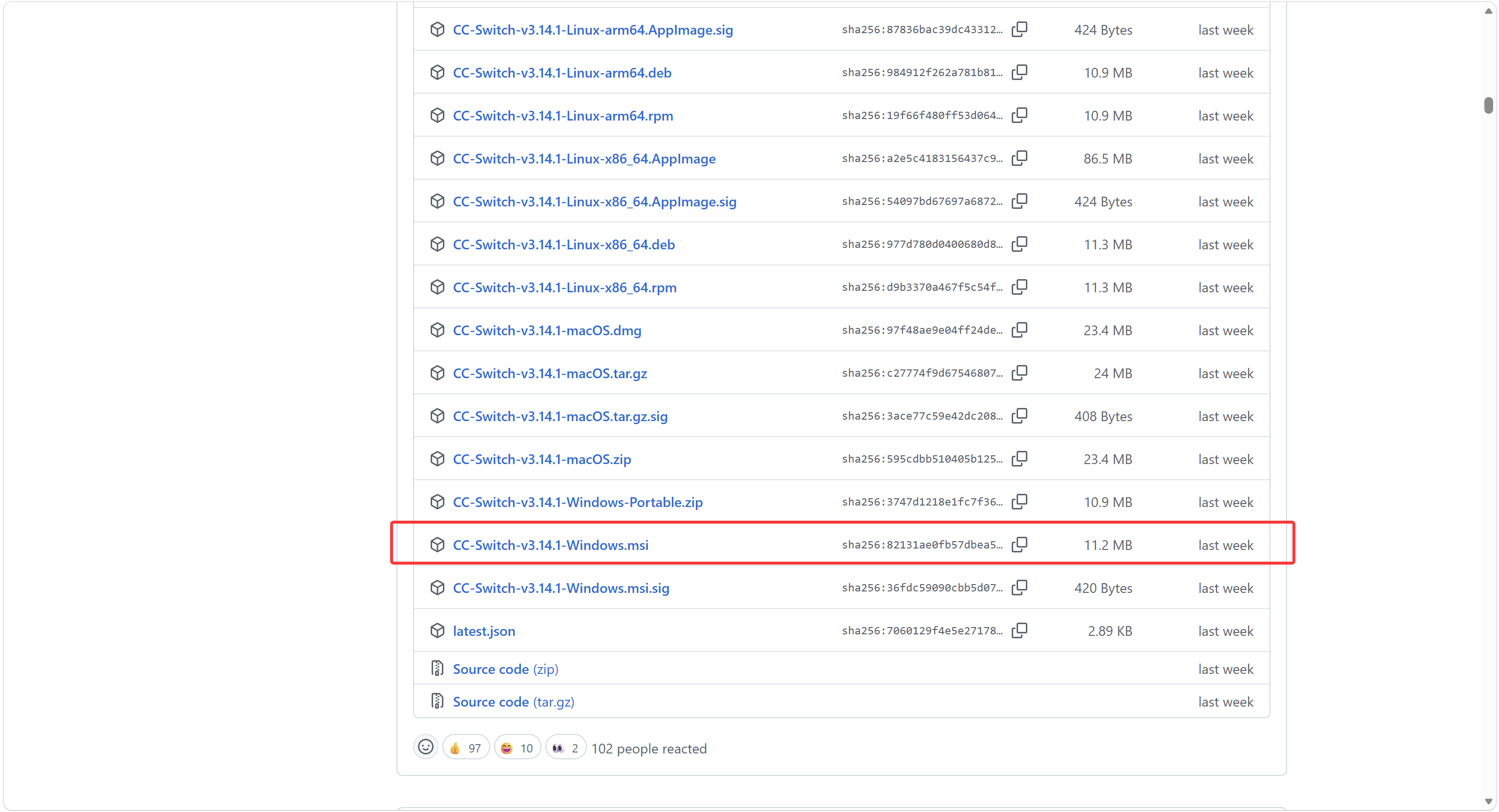This screenshot has width=1499, height=812.
Task: Copy sha256 for Linux-x86_64.AppImage
Action: (1020, 158)
